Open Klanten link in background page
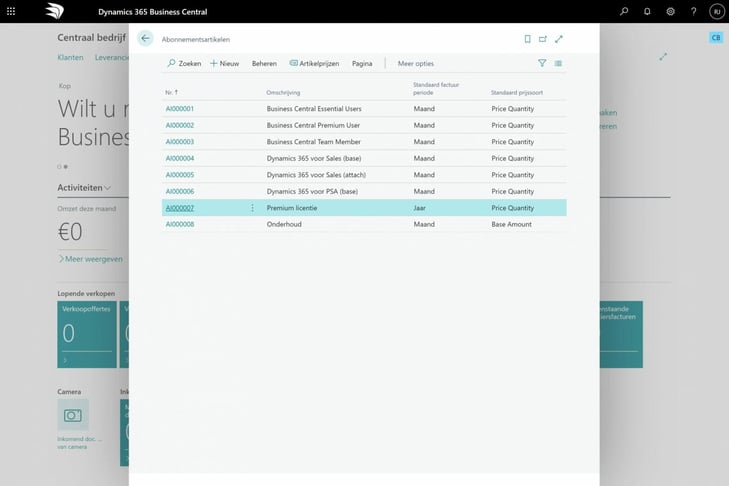 click(70, 57)
